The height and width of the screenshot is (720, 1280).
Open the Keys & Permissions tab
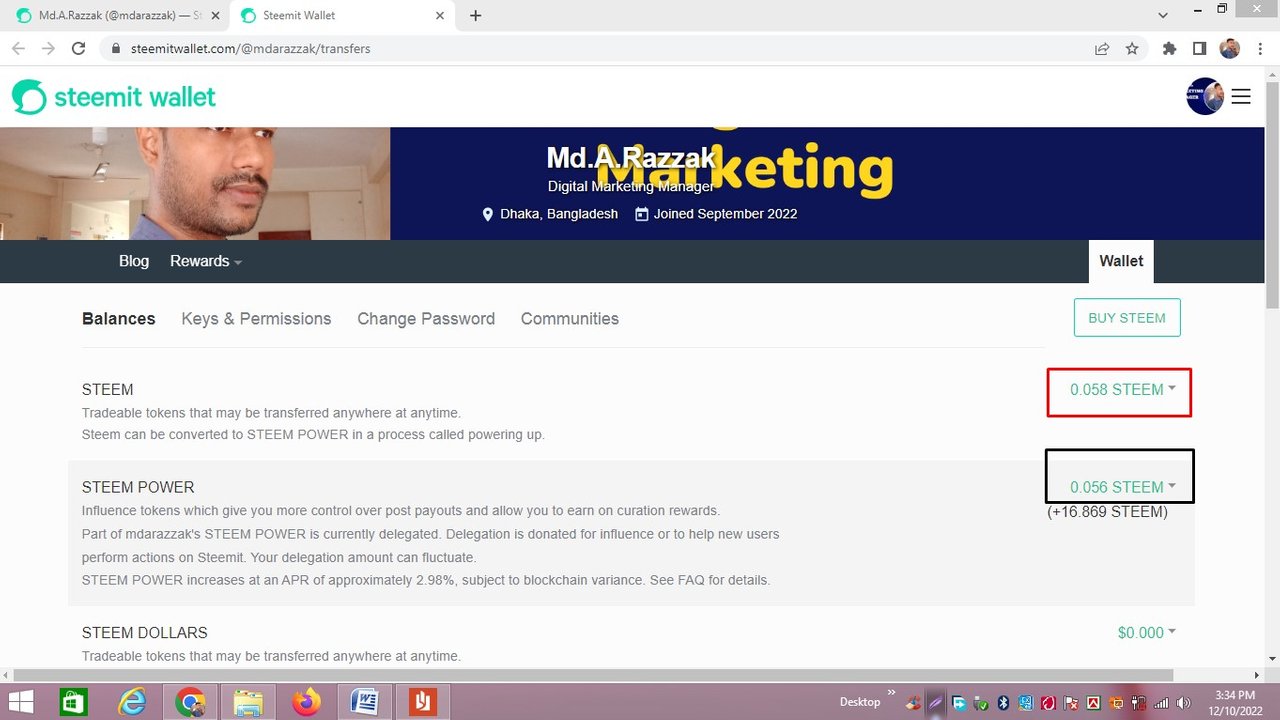(256, 319)
